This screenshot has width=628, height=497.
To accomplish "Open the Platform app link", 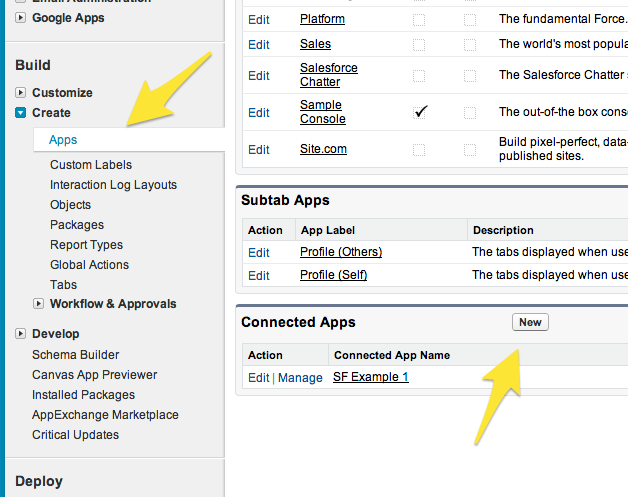I will pos(322,19).
